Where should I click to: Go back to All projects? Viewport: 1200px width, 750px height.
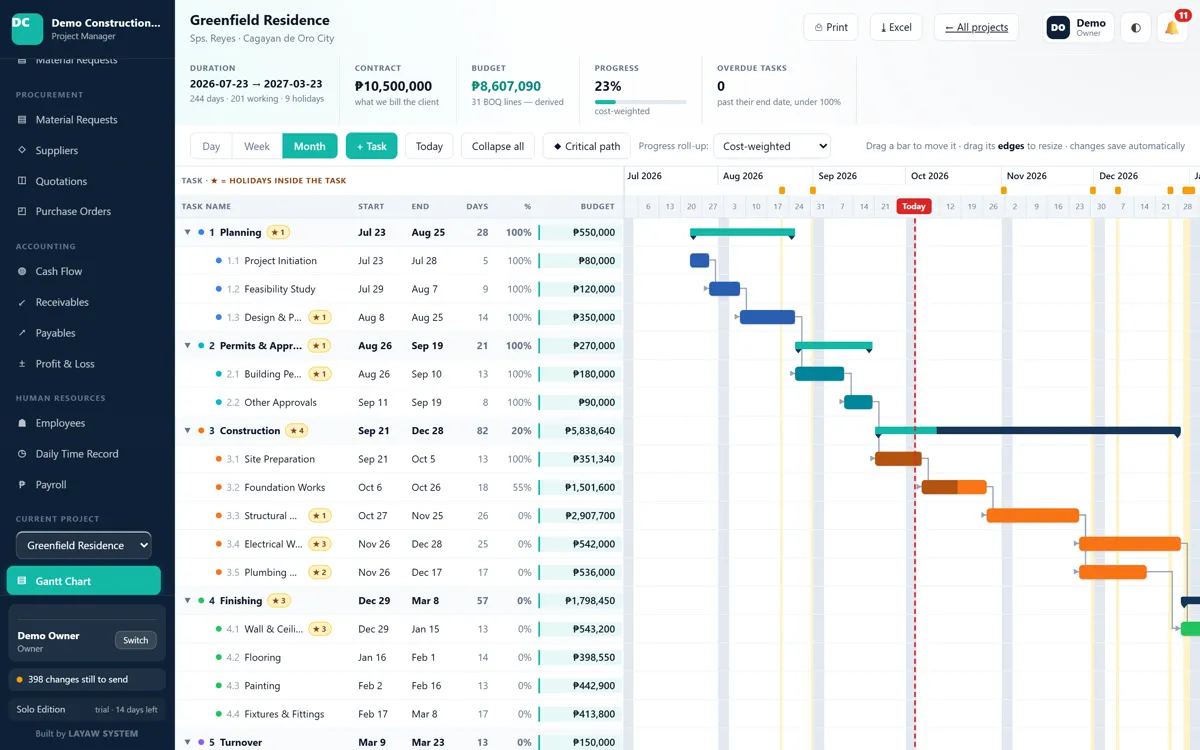point(976,27)
